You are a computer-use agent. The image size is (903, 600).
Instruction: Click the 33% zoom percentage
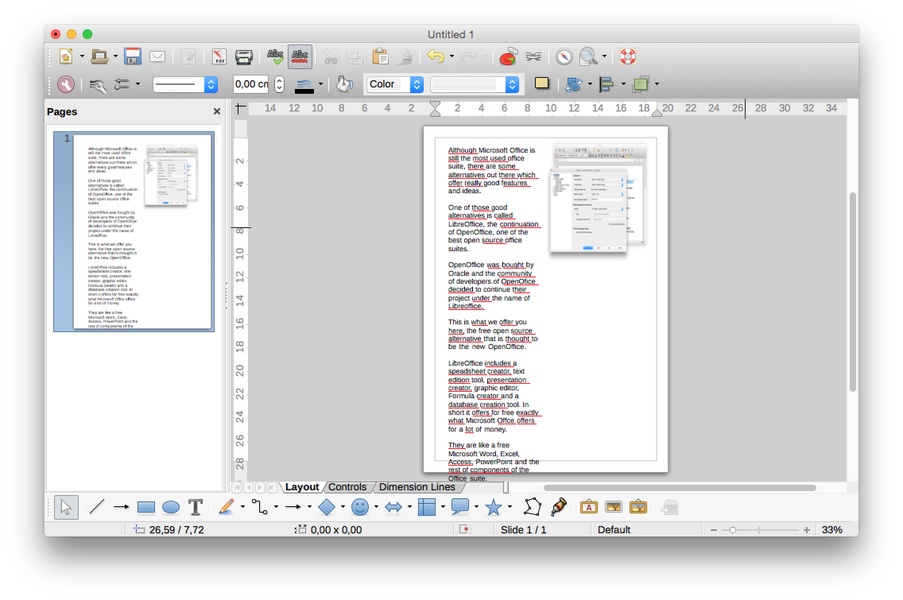832,530
